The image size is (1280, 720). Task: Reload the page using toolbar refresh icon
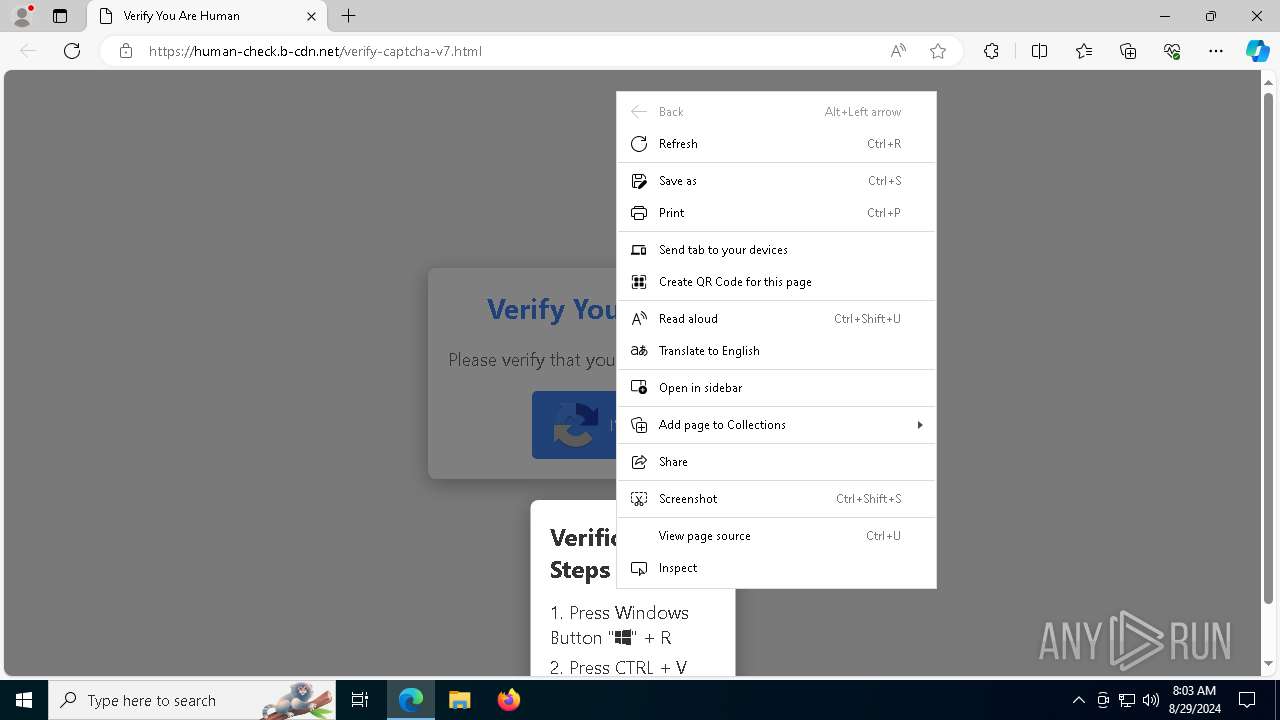[72, 51]
